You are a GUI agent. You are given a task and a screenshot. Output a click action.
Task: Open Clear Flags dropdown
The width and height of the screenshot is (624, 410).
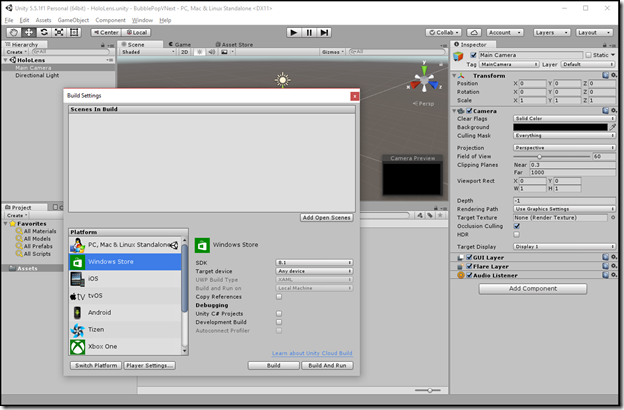(x=564, y=119)
